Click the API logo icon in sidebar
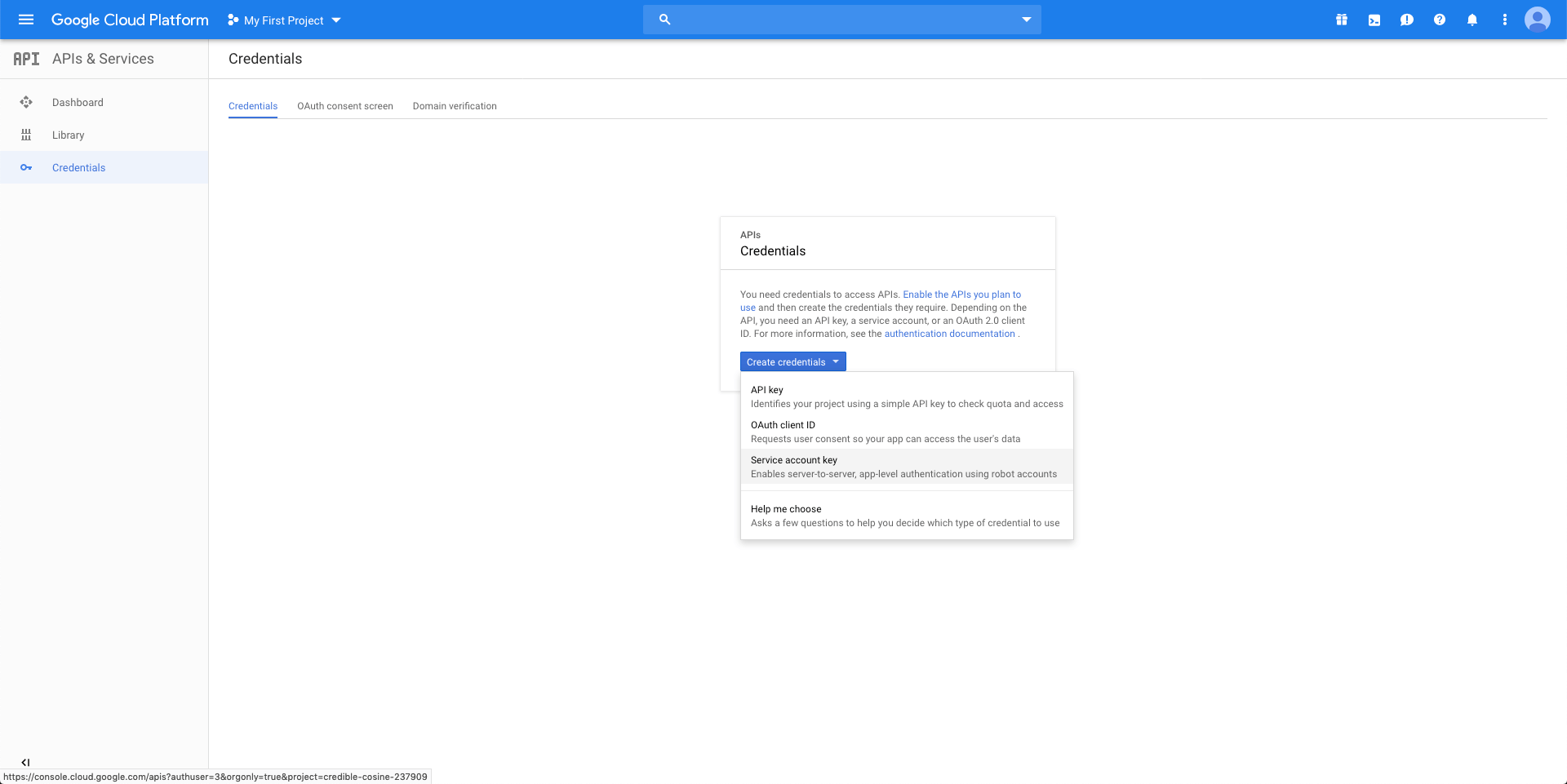1567x784 pixels. pos(26,59)
